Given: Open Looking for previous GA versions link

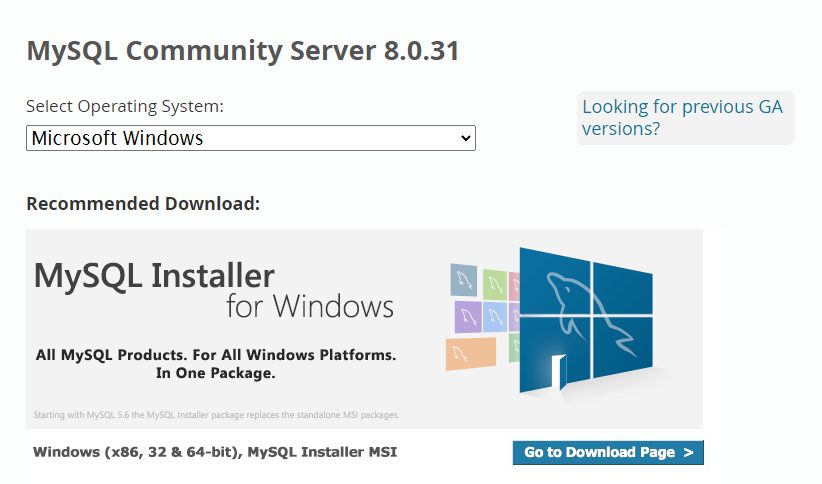Looking at the screenshot, I should tap(683, 117).
